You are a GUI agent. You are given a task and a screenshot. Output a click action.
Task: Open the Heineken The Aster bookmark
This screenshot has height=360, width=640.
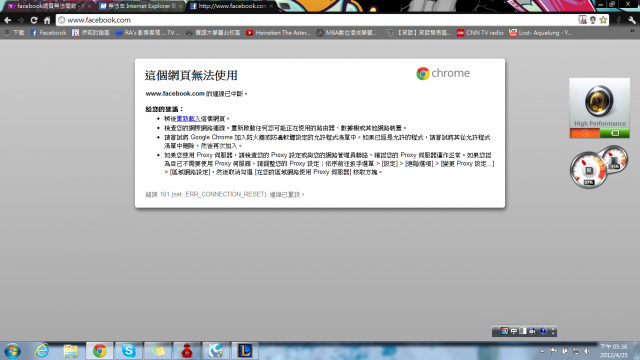278,33
